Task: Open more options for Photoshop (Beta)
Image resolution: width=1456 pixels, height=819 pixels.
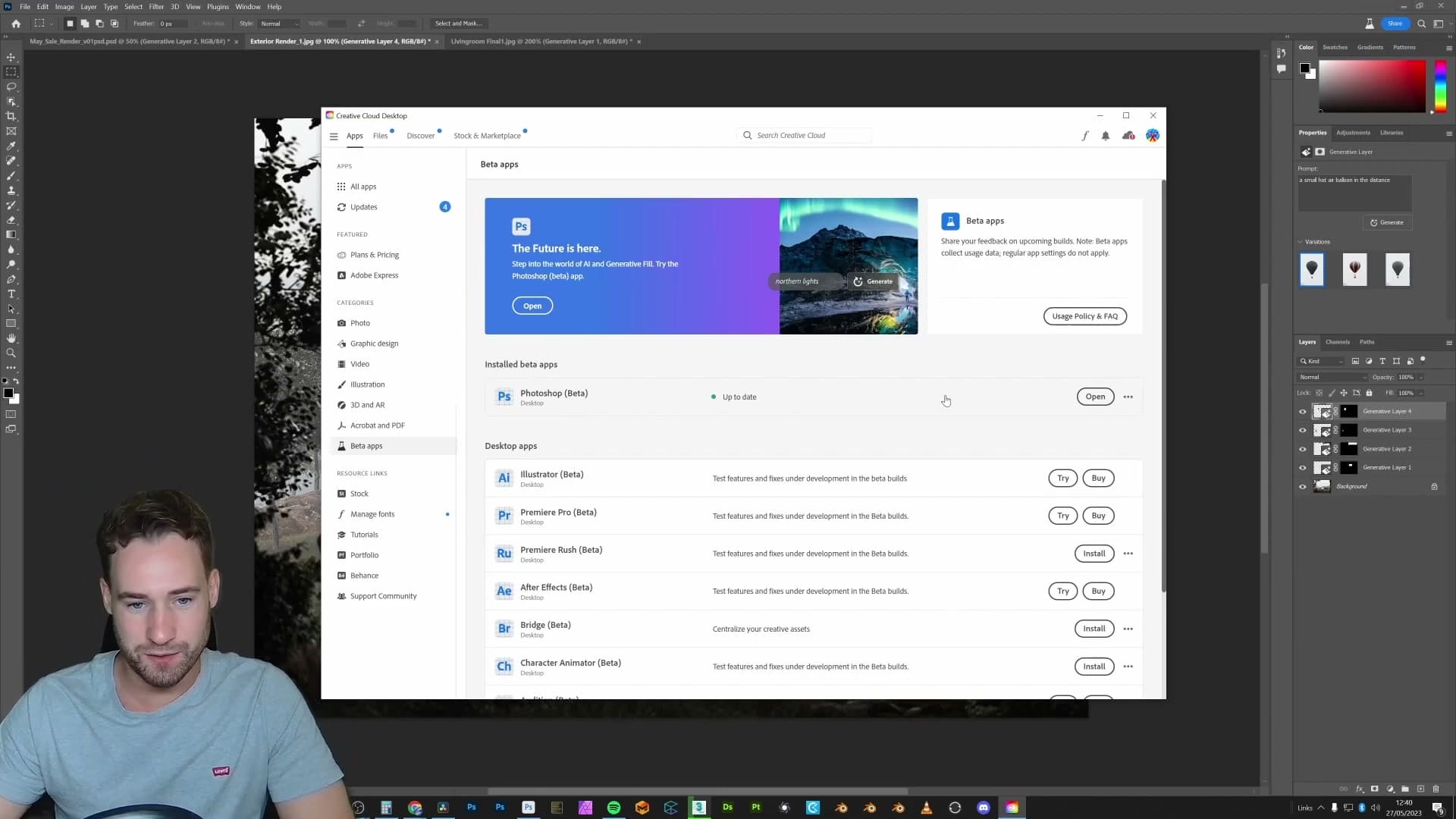Action: coord(1128,397)
